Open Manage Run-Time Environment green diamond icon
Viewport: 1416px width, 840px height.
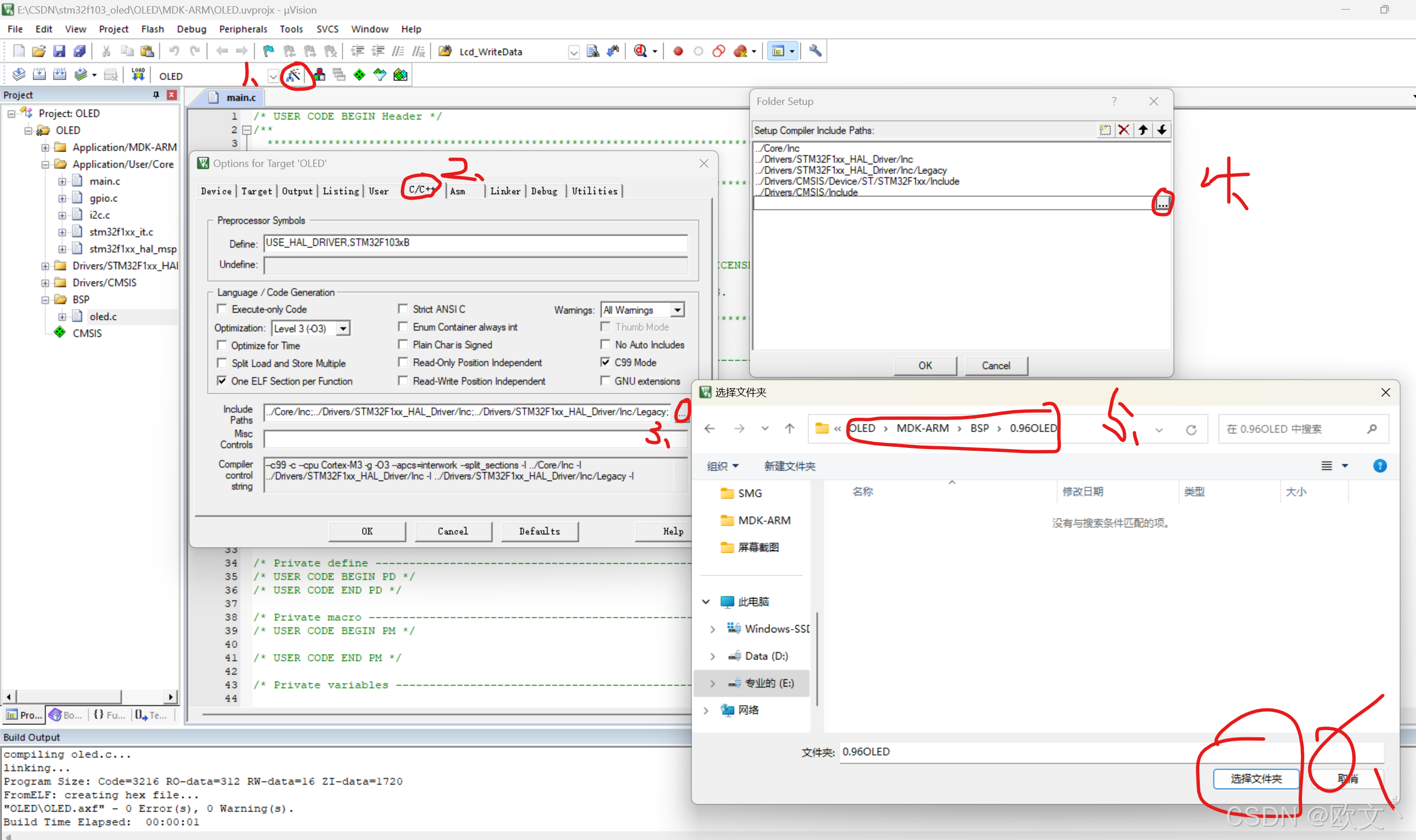[360, 75]
